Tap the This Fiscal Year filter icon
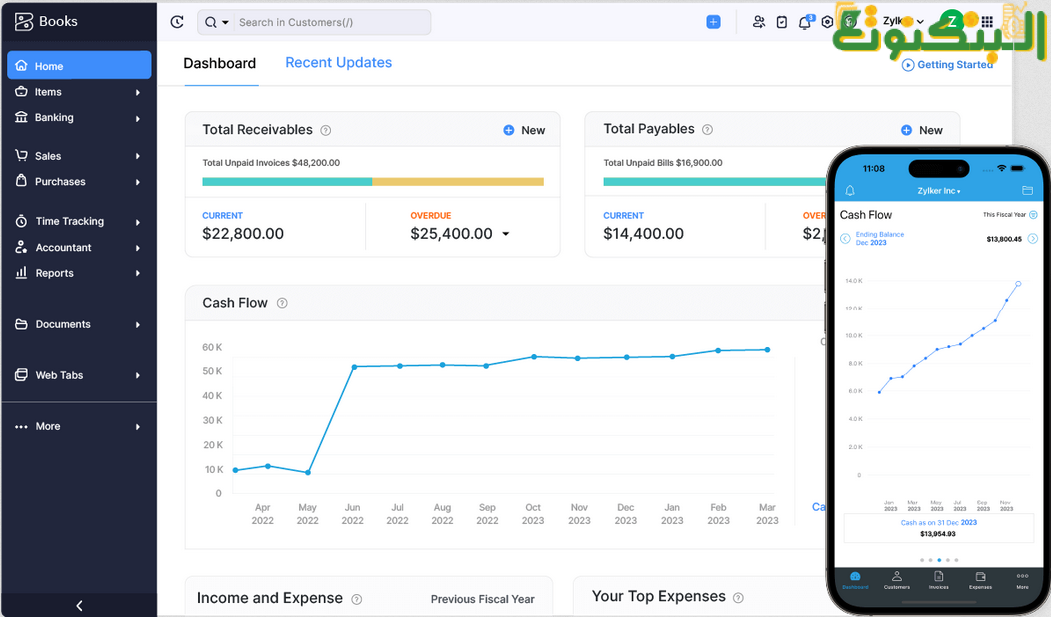The height and width of the screenshot is (617, 1051). (1033, 215)
